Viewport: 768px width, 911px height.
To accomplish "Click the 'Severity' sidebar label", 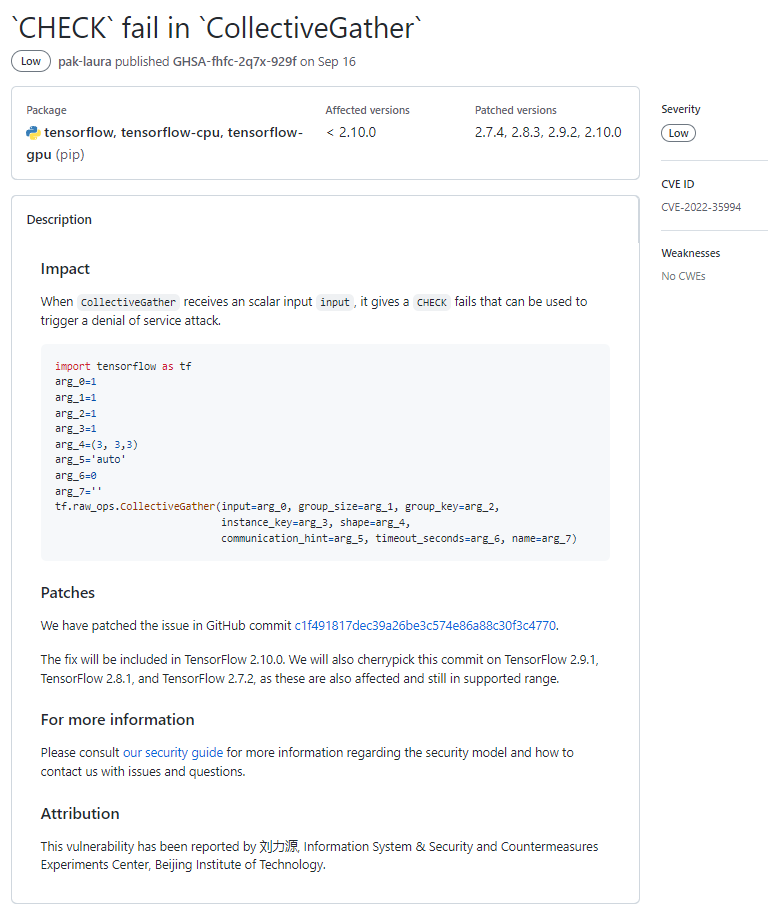I will pos(681,109).
